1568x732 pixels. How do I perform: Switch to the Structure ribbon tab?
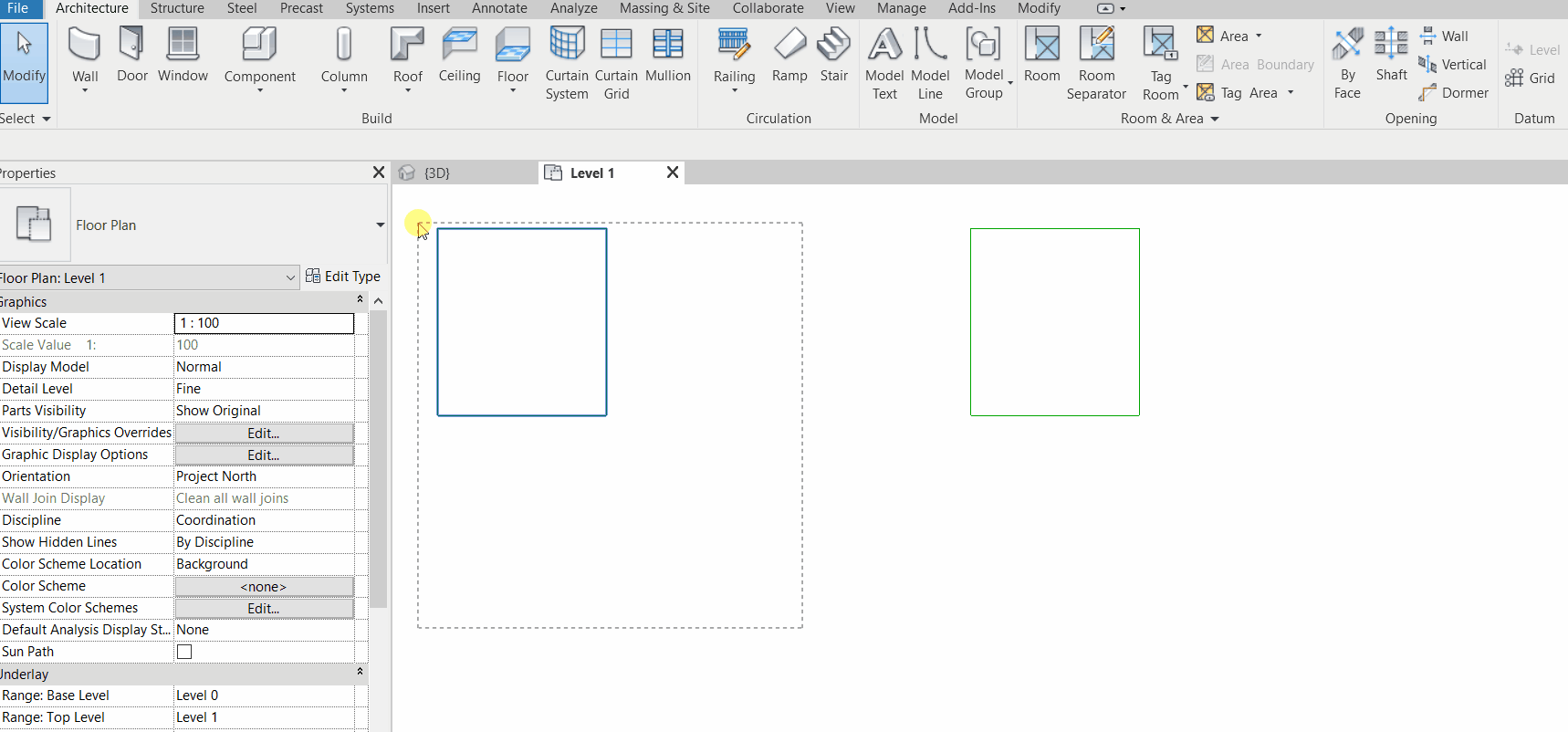point(177,8)
